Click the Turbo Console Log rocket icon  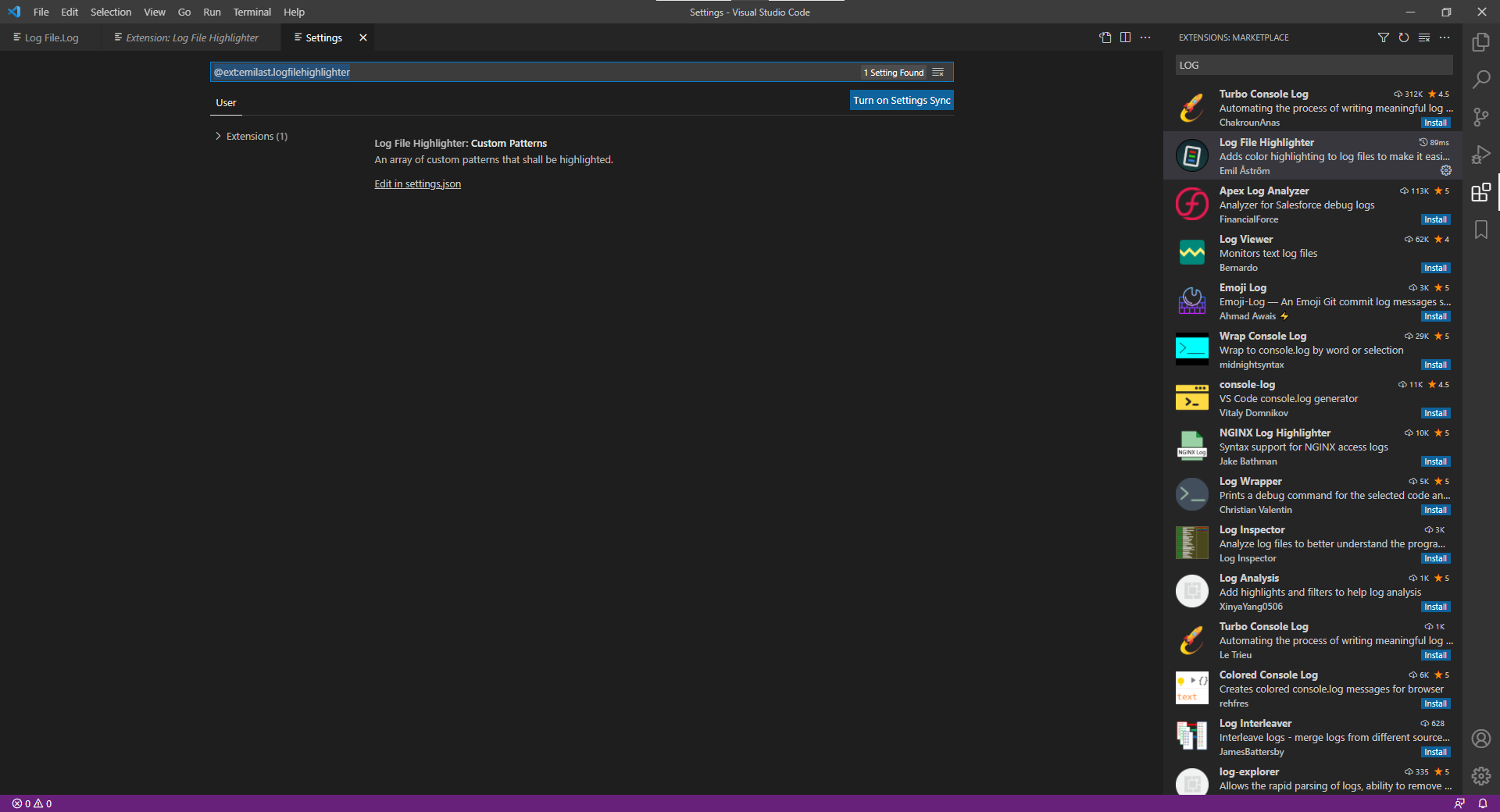click(x=1191, y=108)
